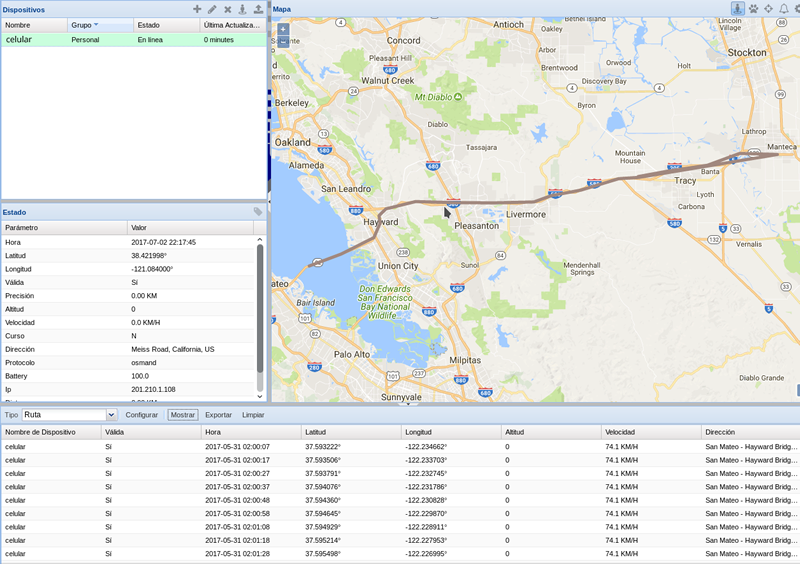Toggle event notifications bell icon
The width and height of the screenshot is (800, 564).
click(783, 9)
